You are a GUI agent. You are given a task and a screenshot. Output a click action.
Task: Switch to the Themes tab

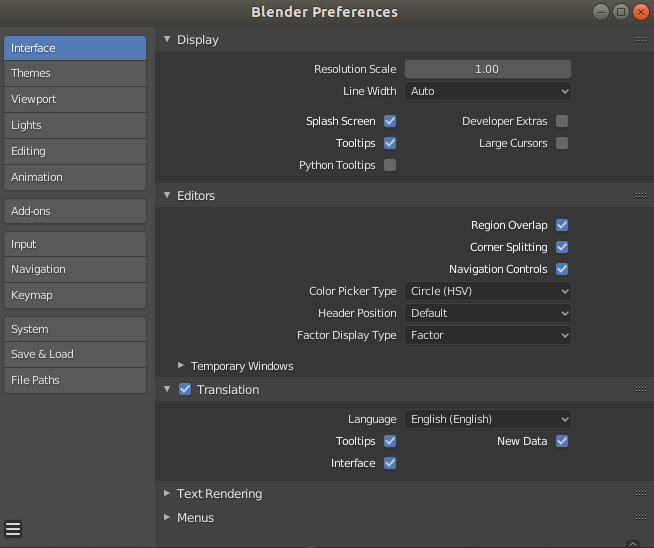tap(75, 73)
